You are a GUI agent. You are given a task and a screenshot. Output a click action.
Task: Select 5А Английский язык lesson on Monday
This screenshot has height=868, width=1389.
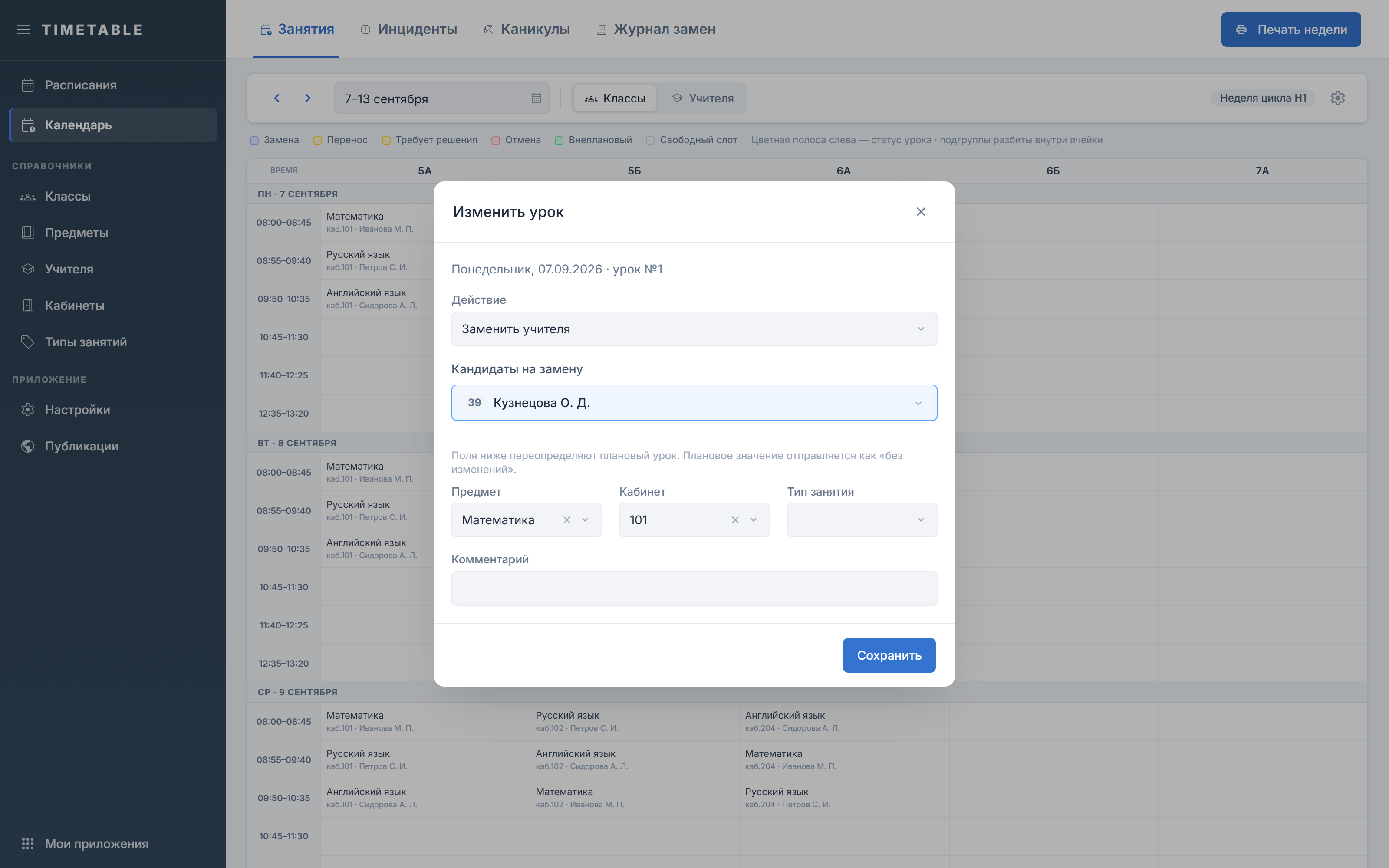point(378,299)
